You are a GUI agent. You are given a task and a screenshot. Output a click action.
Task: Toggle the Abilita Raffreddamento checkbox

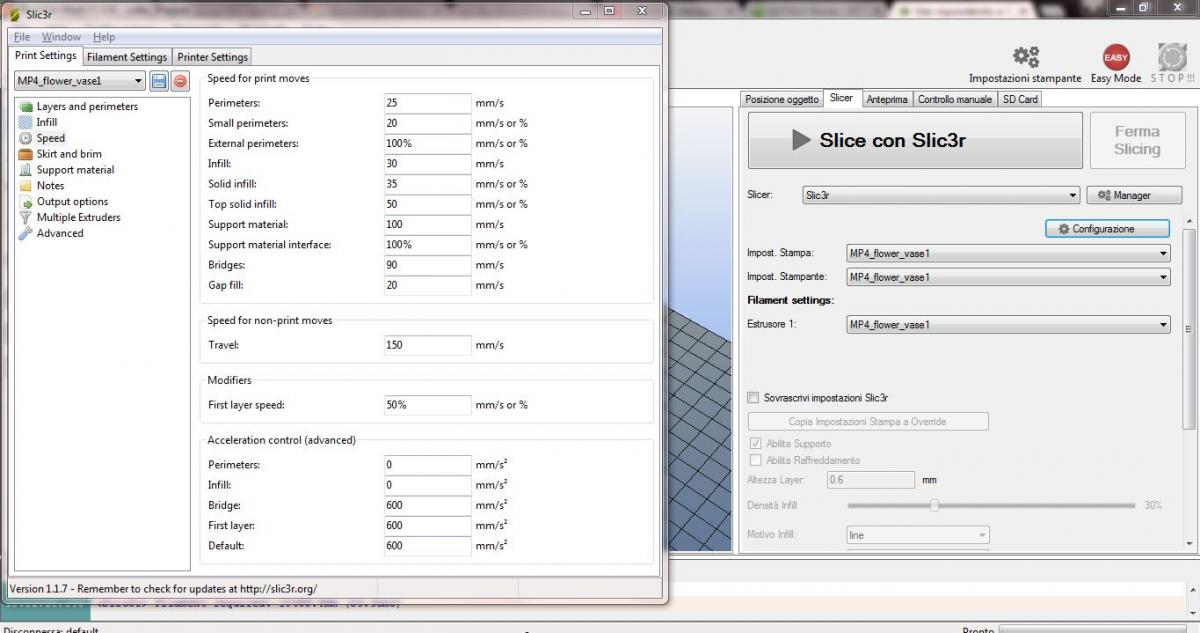tap(755, 460)
